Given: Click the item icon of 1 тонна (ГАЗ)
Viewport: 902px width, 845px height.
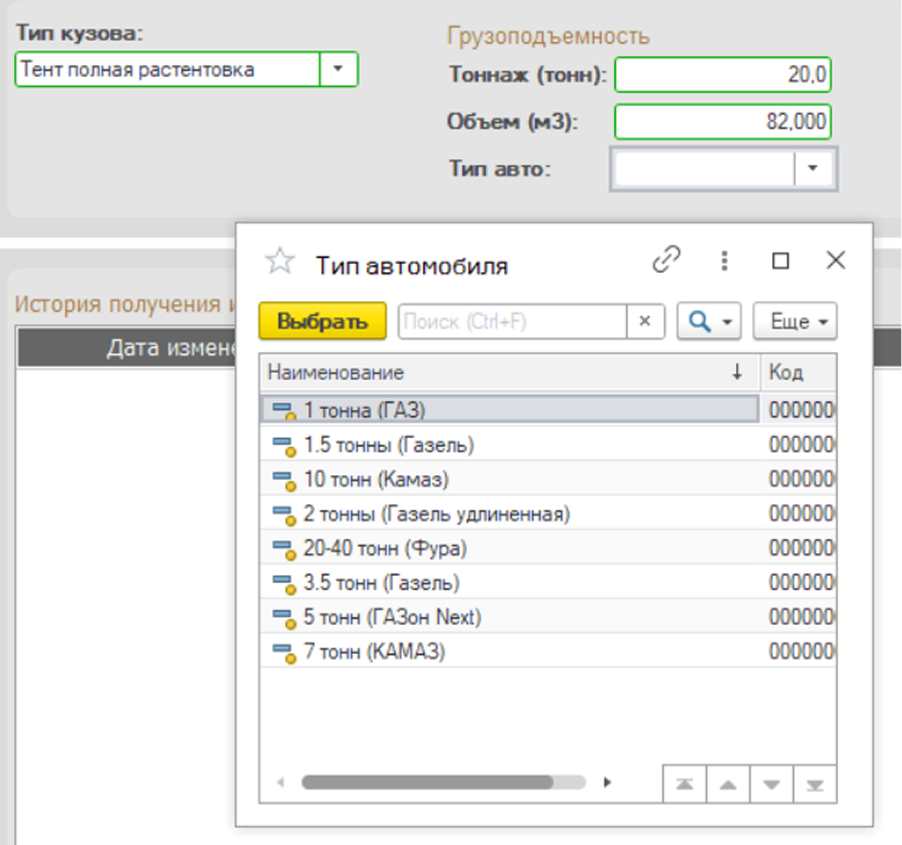Looking at the screenshot, I should 284,411.
